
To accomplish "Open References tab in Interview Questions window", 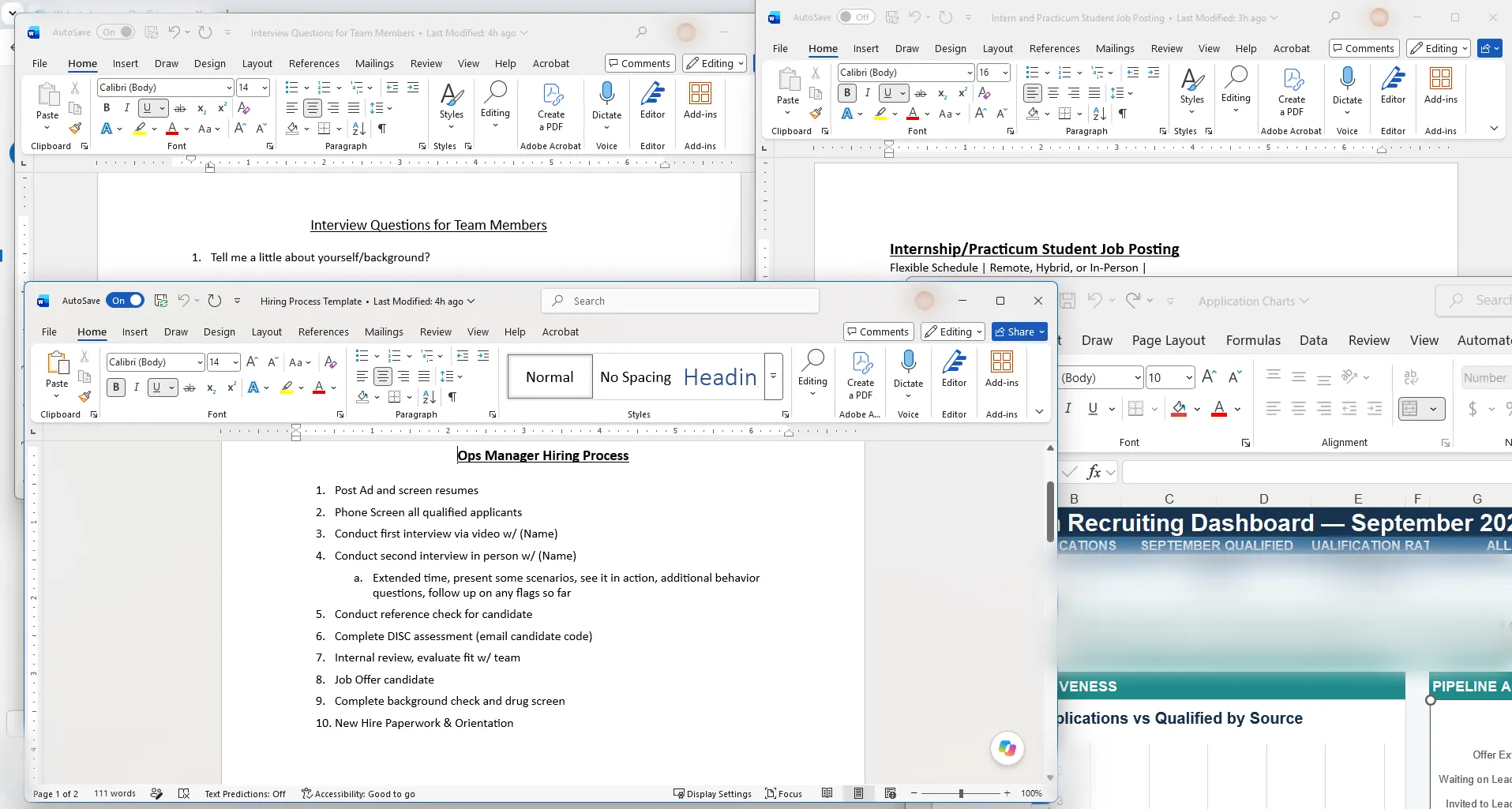I will coord(313,63).
